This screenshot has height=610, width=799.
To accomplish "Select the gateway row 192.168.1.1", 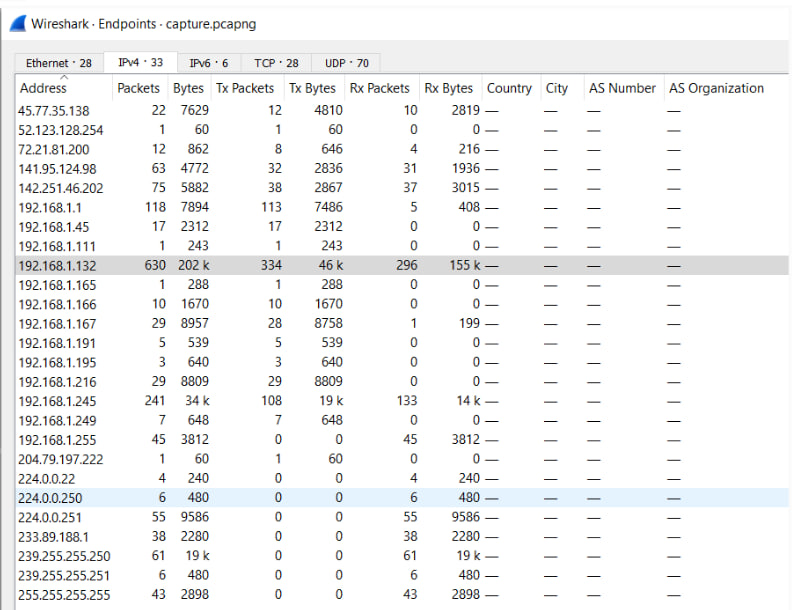I will tap(402, 207).
